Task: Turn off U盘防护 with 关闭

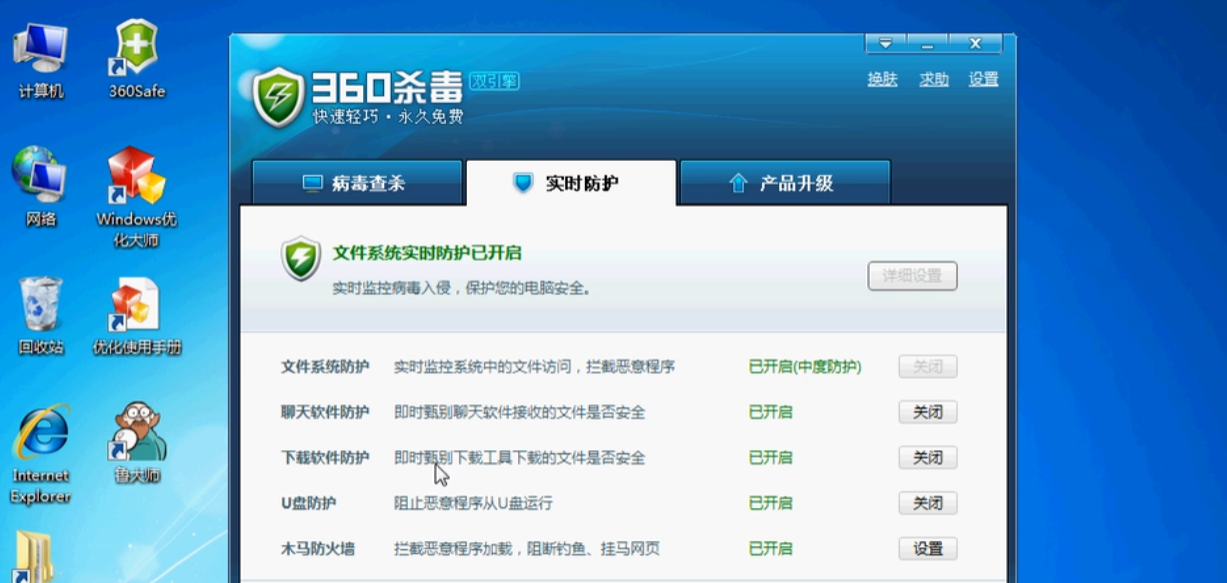Action: [928, 503]
